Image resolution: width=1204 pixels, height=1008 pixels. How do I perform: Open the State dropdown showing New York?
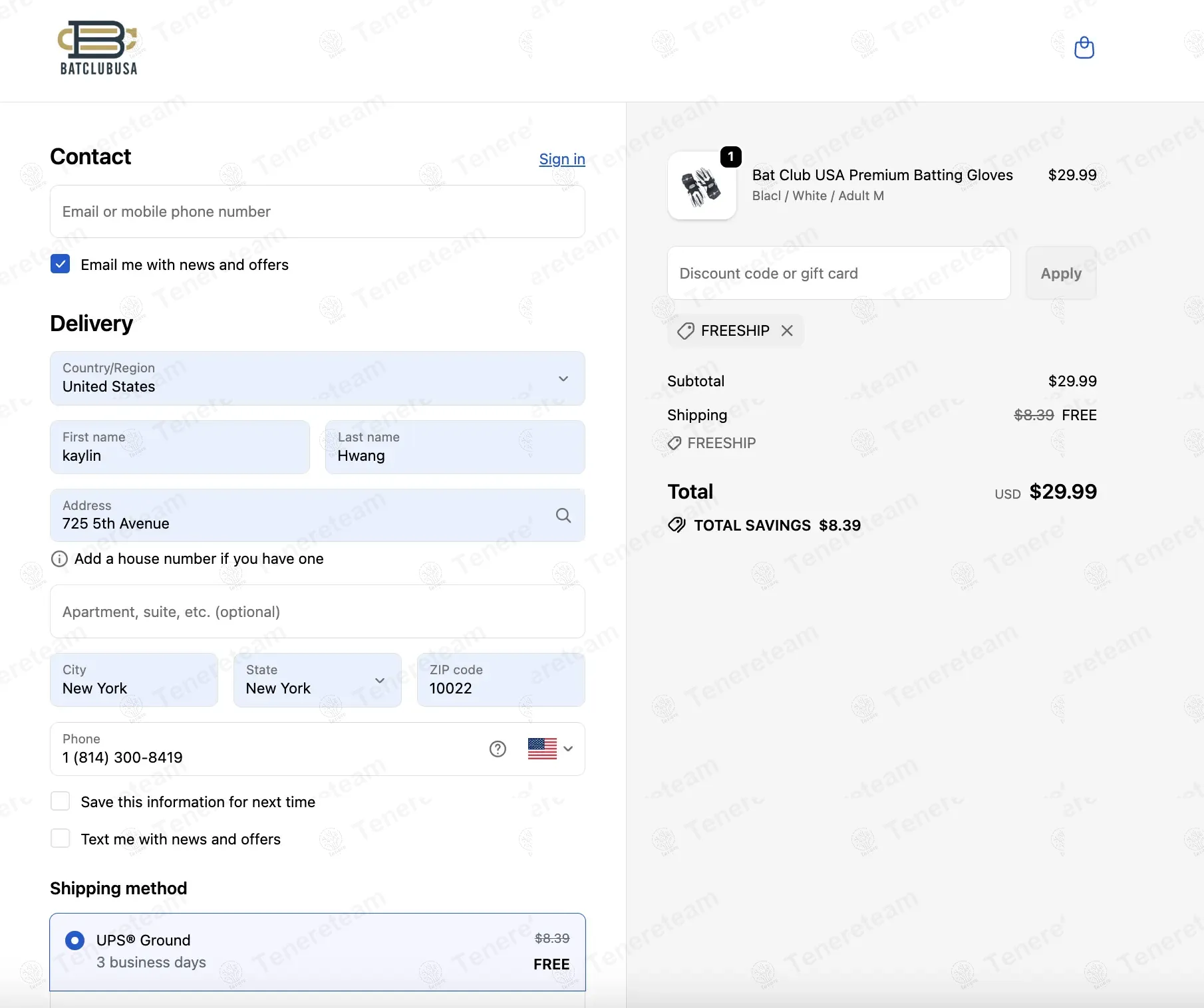pyautogui.click(x=317, y=680)
